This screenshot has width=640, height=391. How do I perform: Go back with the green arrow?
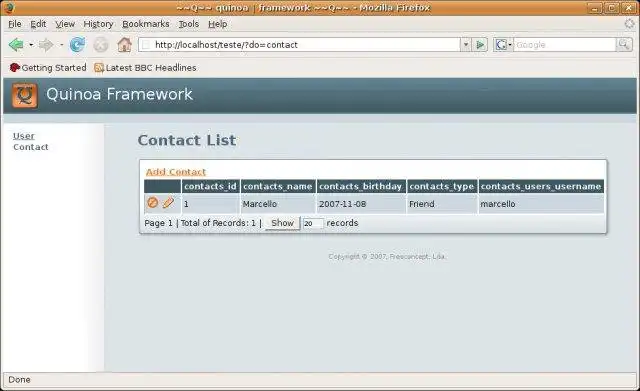16,44
